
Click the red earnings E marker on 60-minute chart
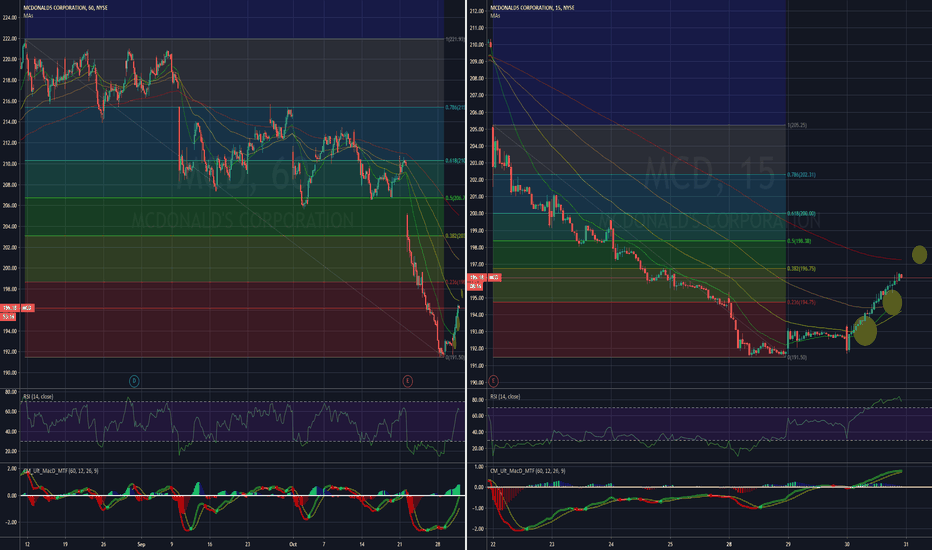pos(407,381)
